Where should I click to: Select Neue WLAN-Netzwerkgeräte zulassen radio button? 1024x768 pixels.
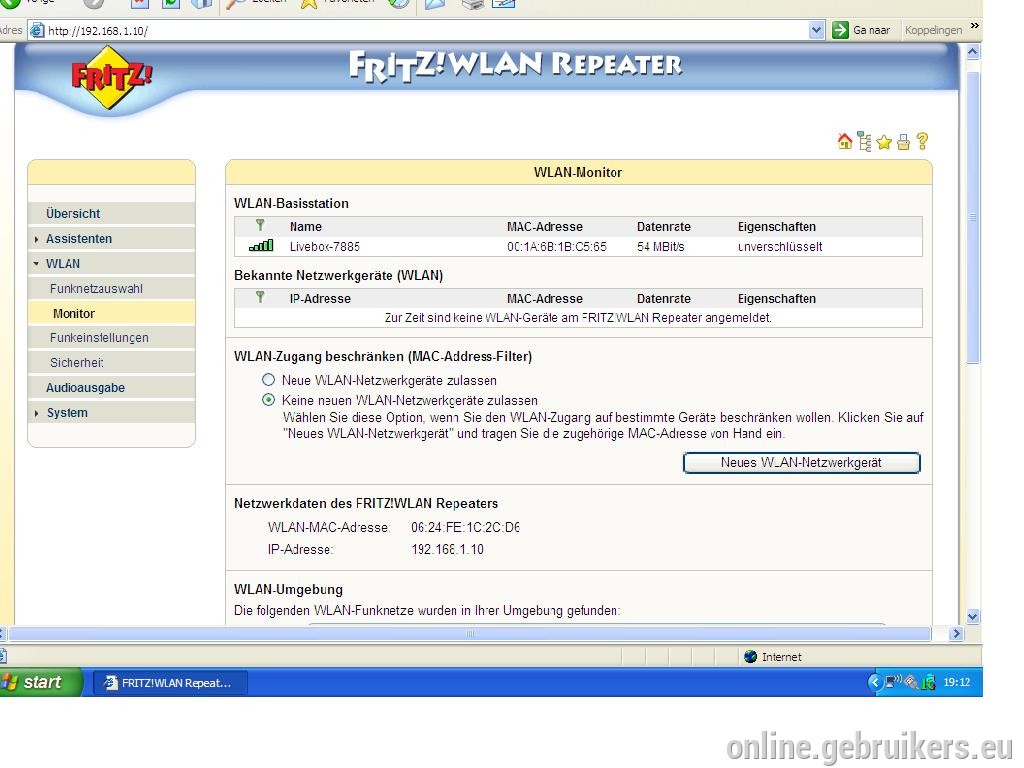pyautogui.click(x=268, y=379)
